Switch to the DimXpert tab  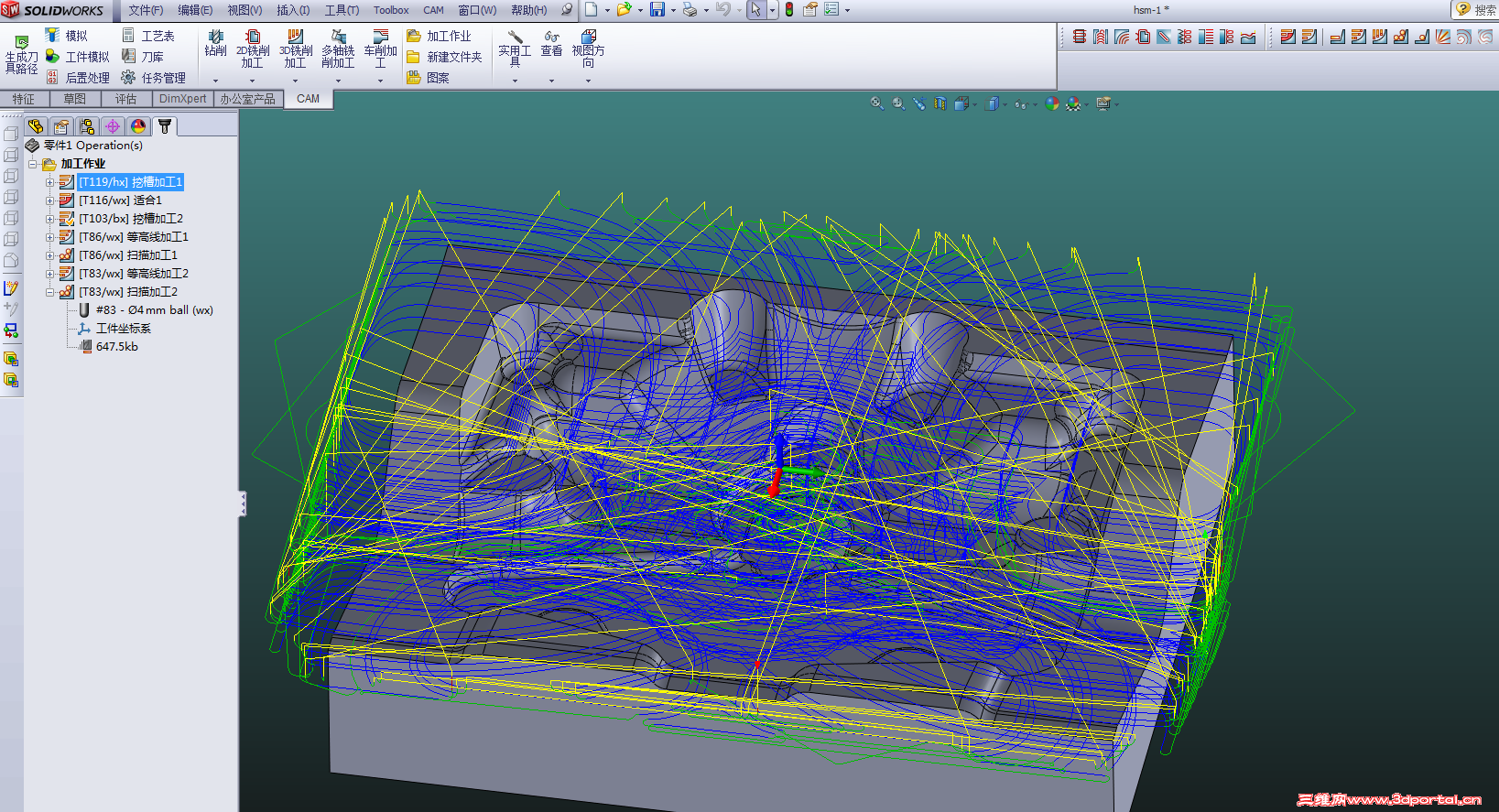tap(183, 99)
